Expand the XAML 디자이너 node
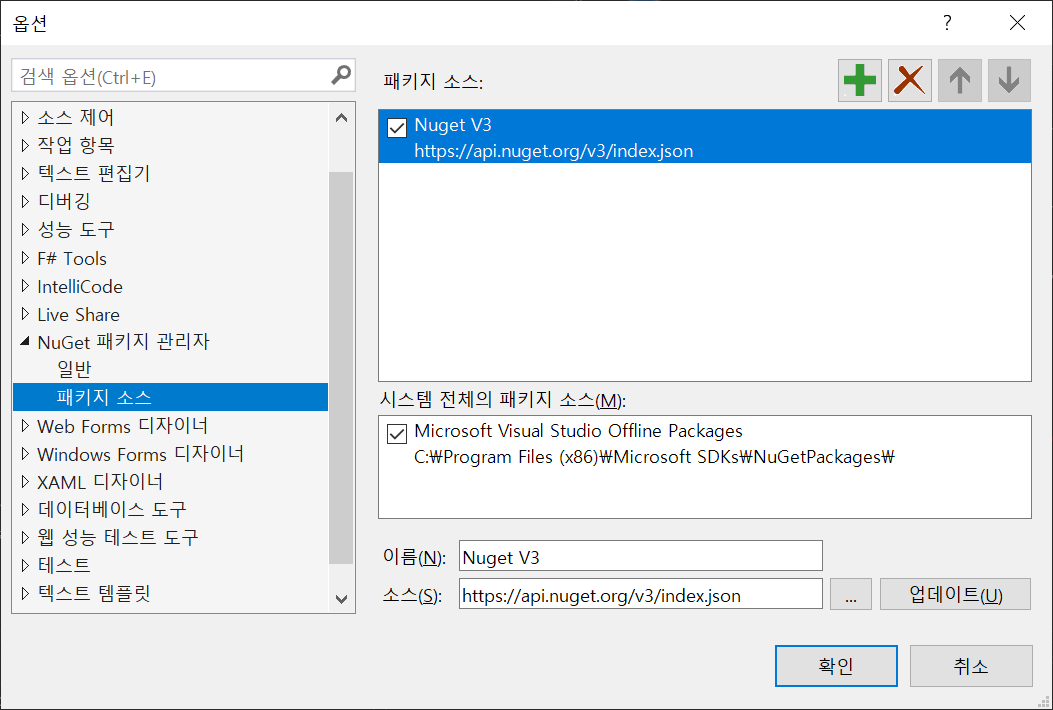 (25, 481)
